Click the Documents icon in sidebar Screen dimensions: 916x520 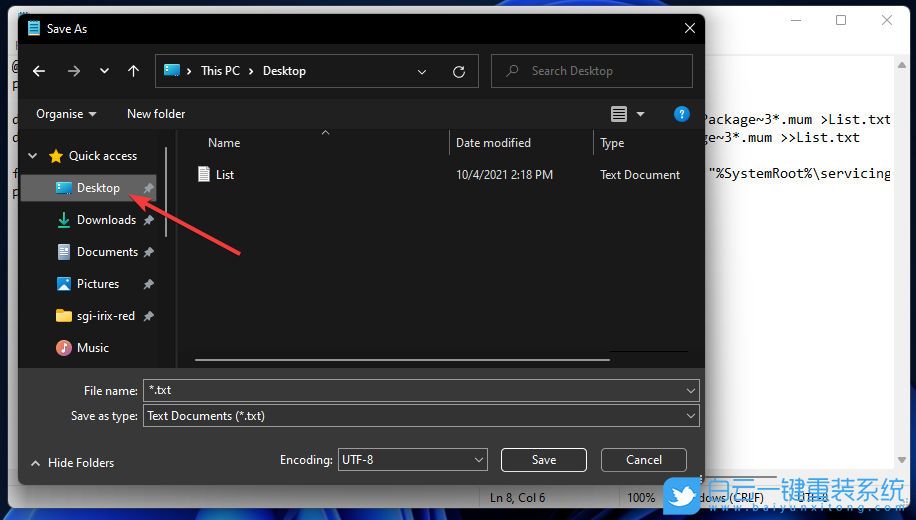pyautogui.click(x=64, y=252)
